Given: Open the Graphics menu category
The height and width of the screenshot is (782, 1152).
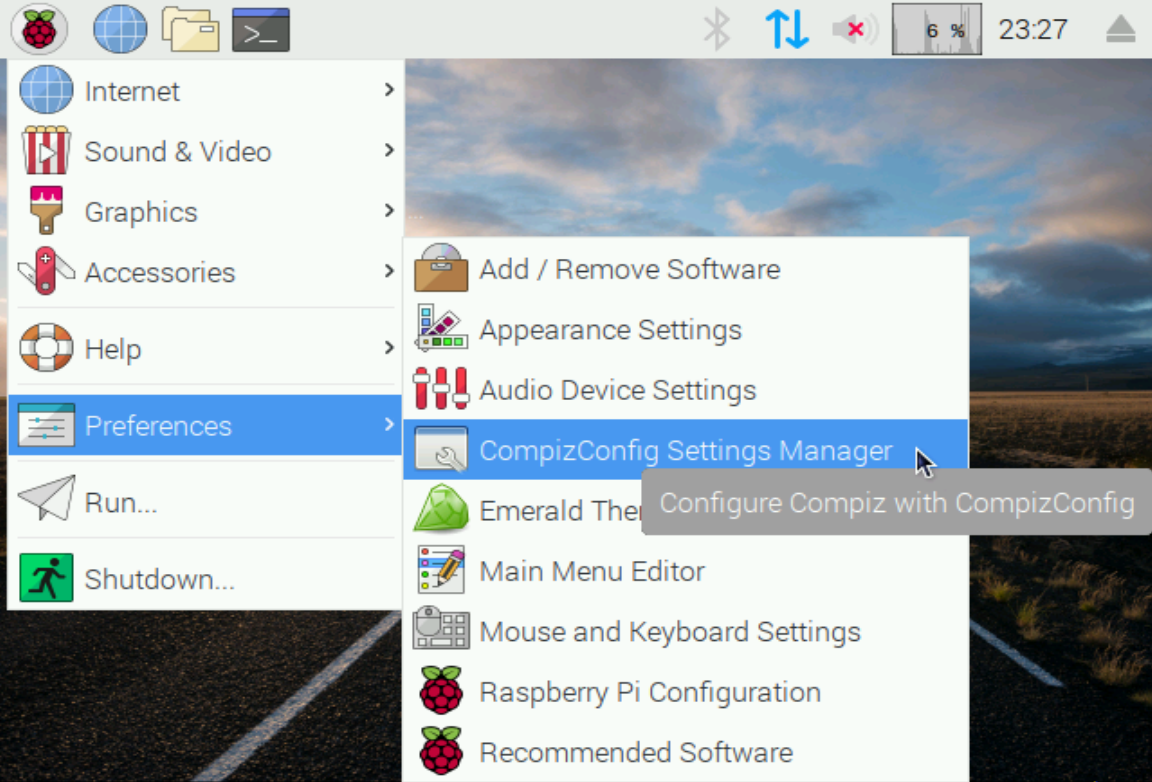Looking at the screenshot, I should [205, 211].
